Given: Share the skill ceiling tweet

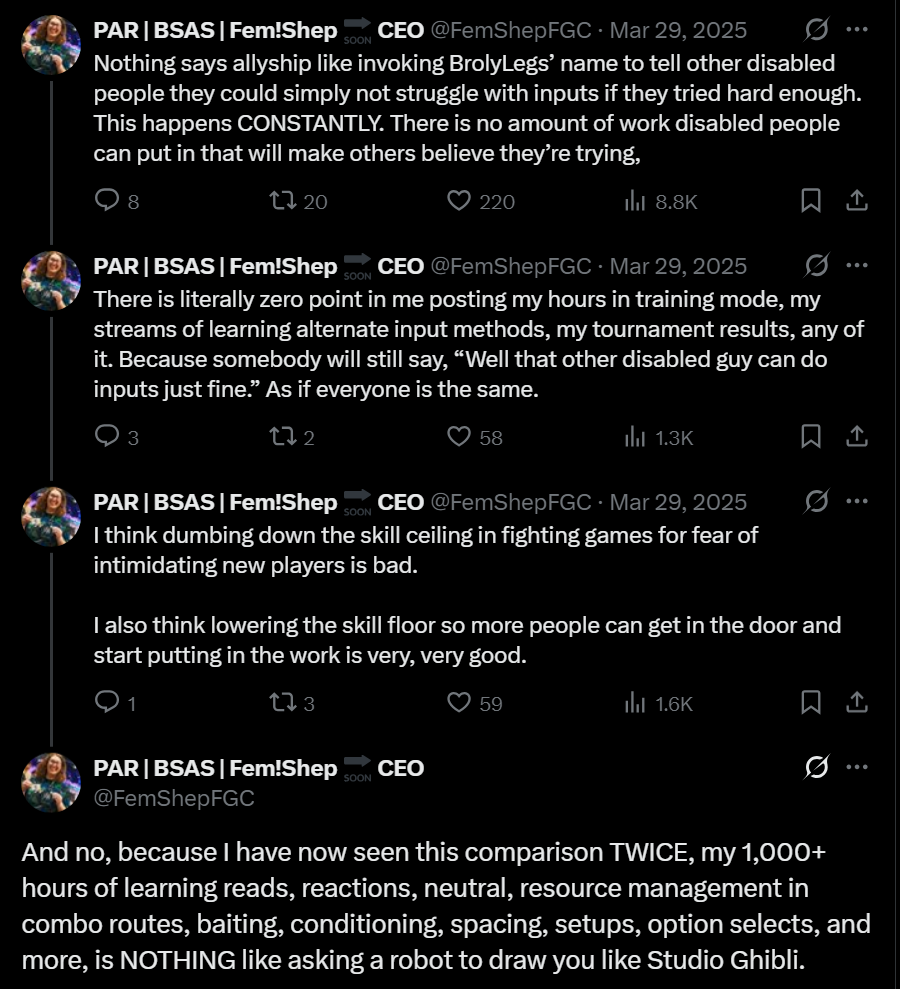Looking at the screenshot, I should point(856,702).
